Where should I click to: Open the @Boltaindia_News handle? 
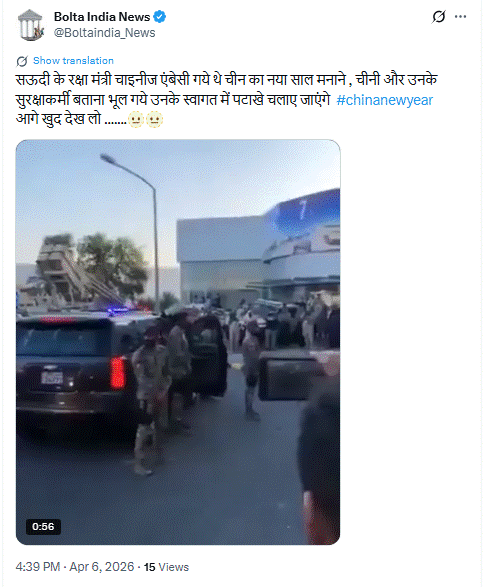coord(104,33)
